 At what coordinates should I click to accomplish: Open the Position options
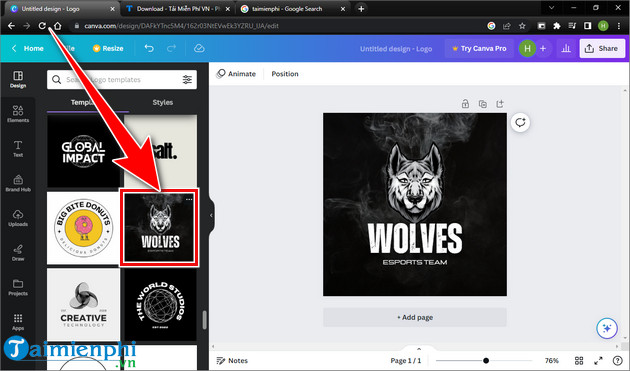click(x=285, y=74)
